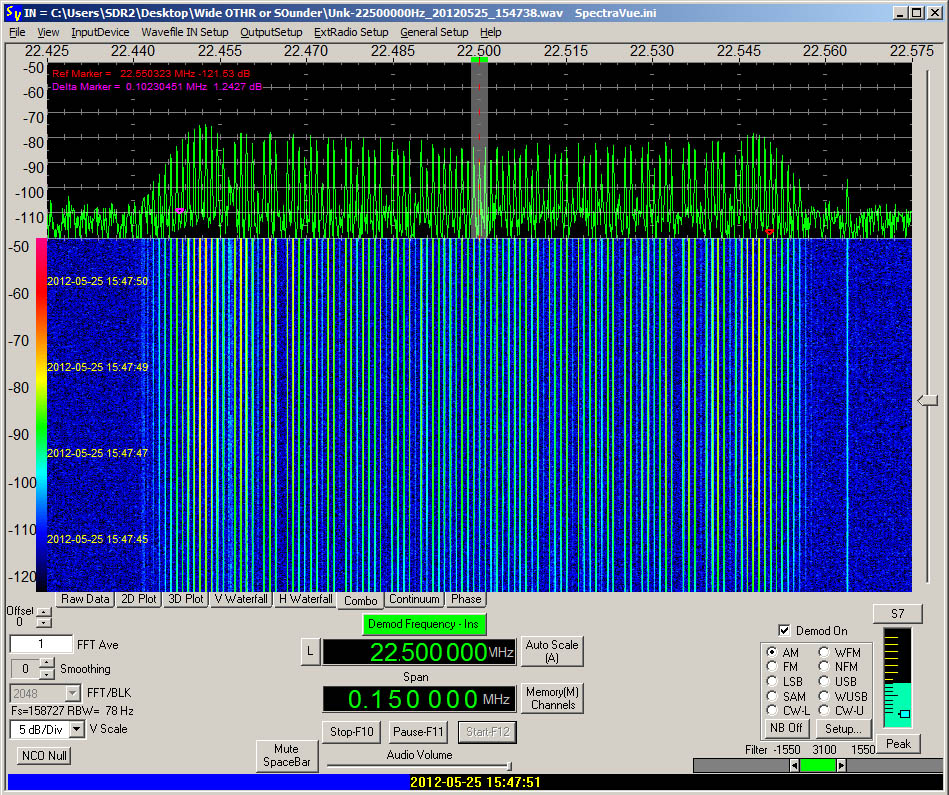
Task: Open the ExtRadio Setup menu
Action: pyautogui.click(x=351, y=32)
